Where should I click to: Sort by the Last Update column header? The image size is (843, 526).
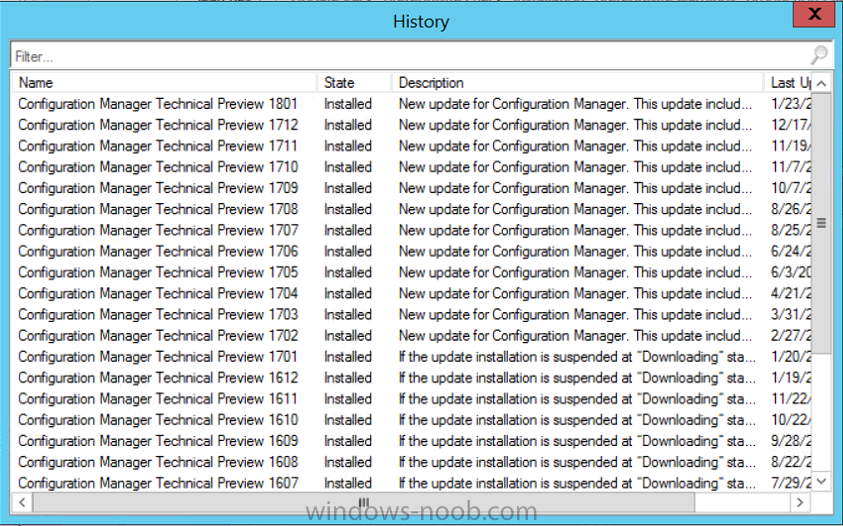(788, 83)
